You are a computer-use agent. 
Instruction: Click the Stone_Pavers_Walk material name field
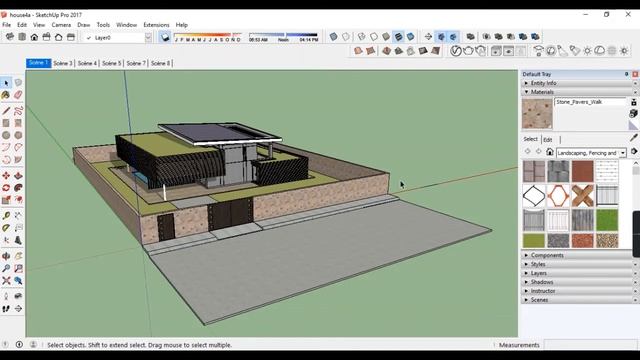(x=590, y=102)
